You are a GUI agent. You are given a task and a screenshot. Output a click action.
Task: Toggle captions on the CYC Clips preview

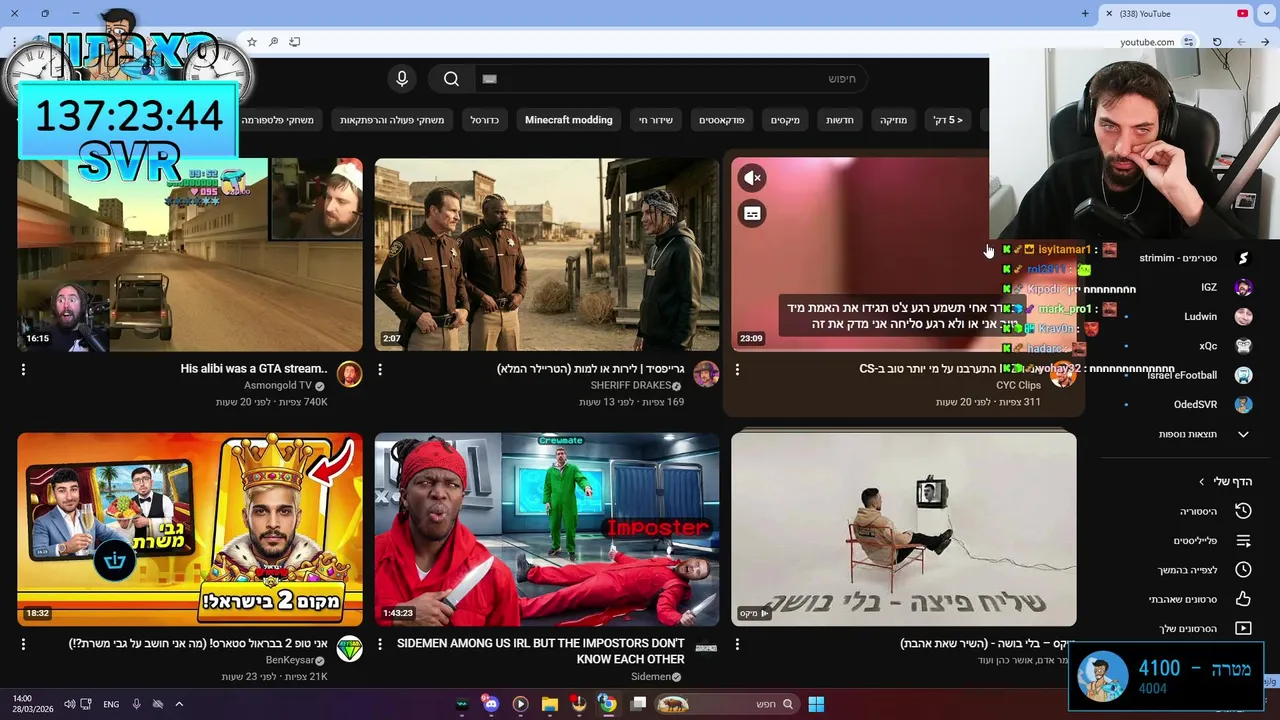tap(752, 213)
